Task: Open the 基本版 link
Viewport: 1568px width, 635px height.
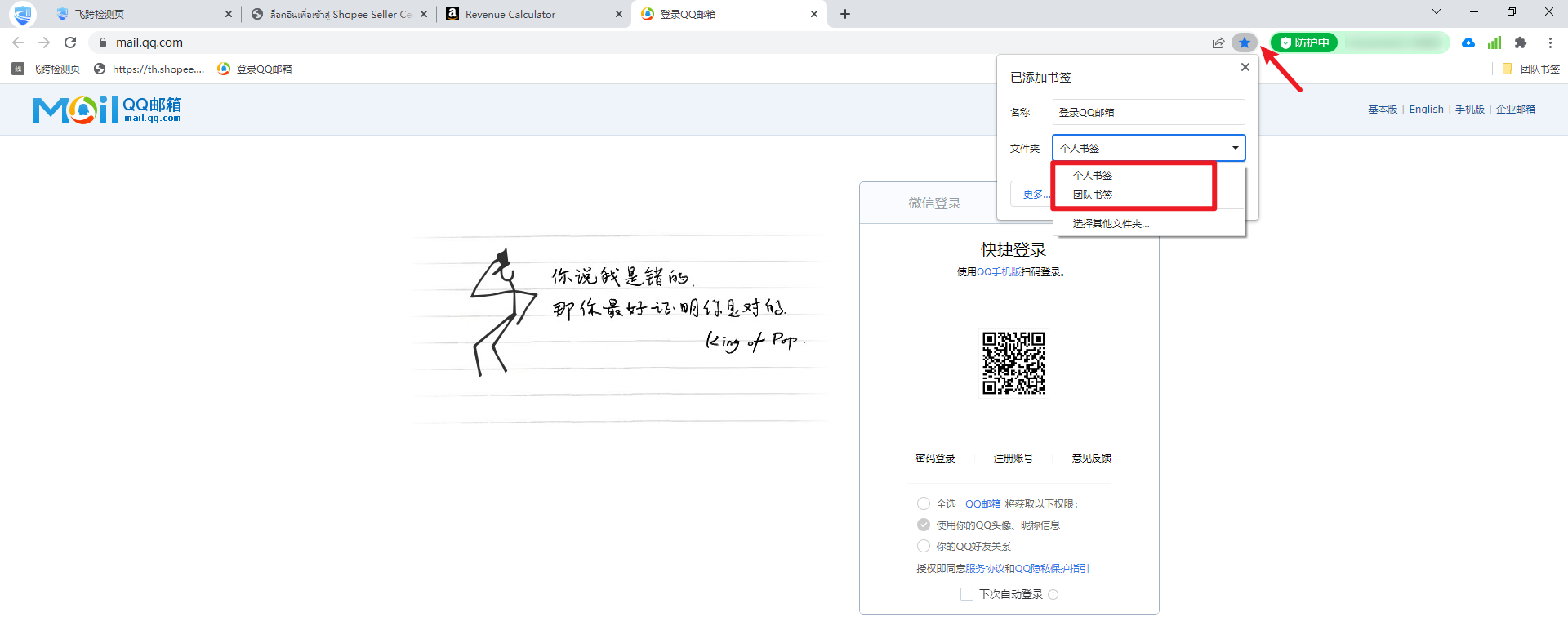Action: point(1383,109)
